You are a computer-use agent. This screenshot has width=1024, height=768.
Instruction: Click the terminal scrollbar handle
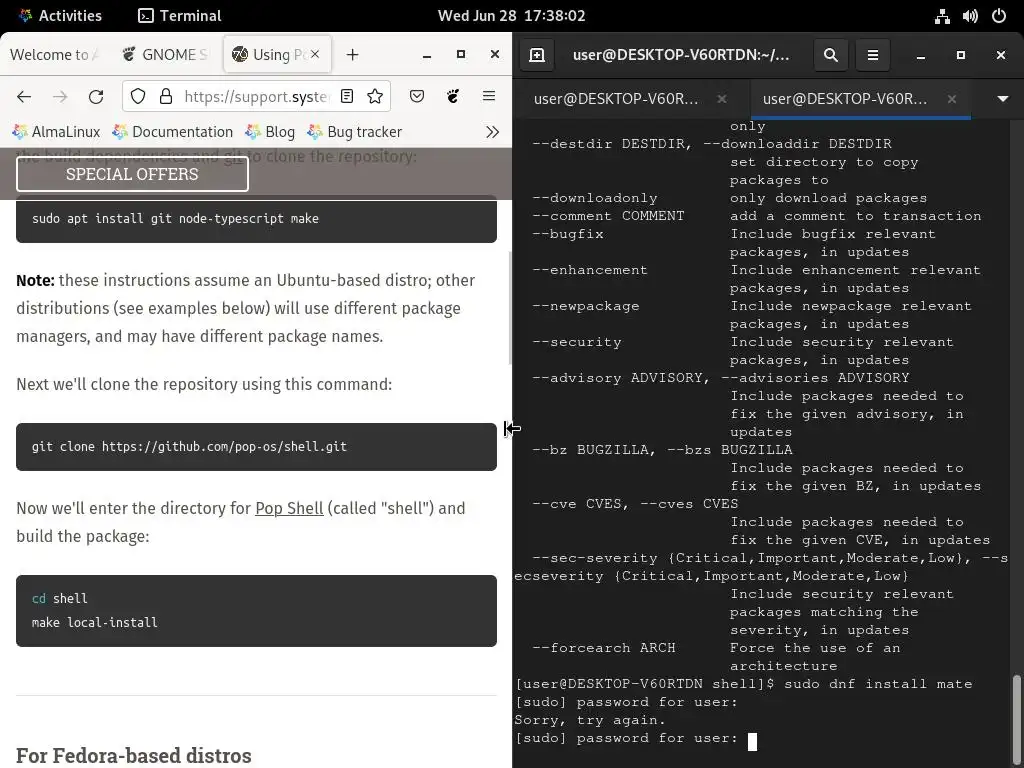click(x=1016, y=718)
